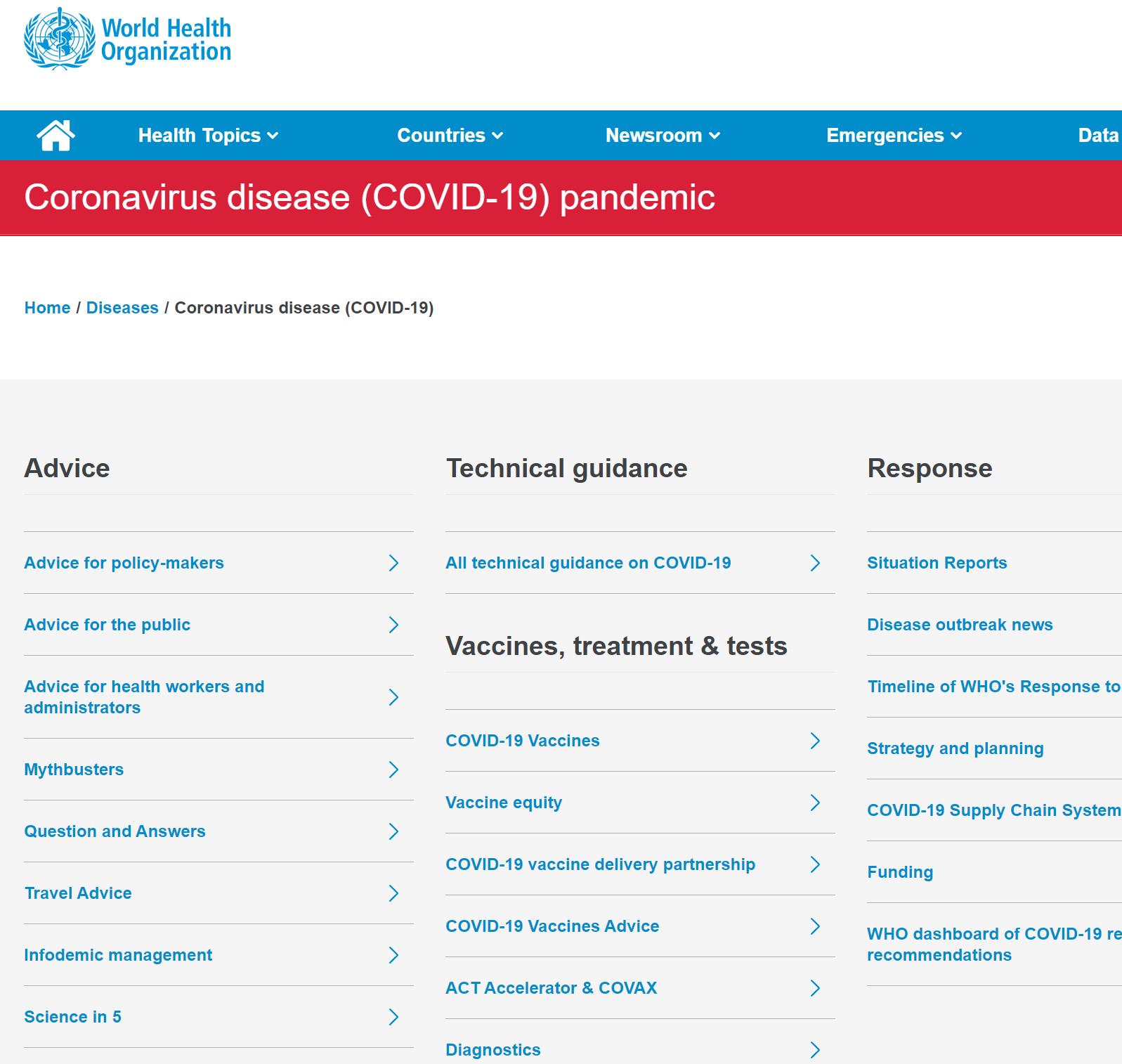Open the Countries dropdown menu
Viewport: 1122px width, 1064px height.
(450, 135)
